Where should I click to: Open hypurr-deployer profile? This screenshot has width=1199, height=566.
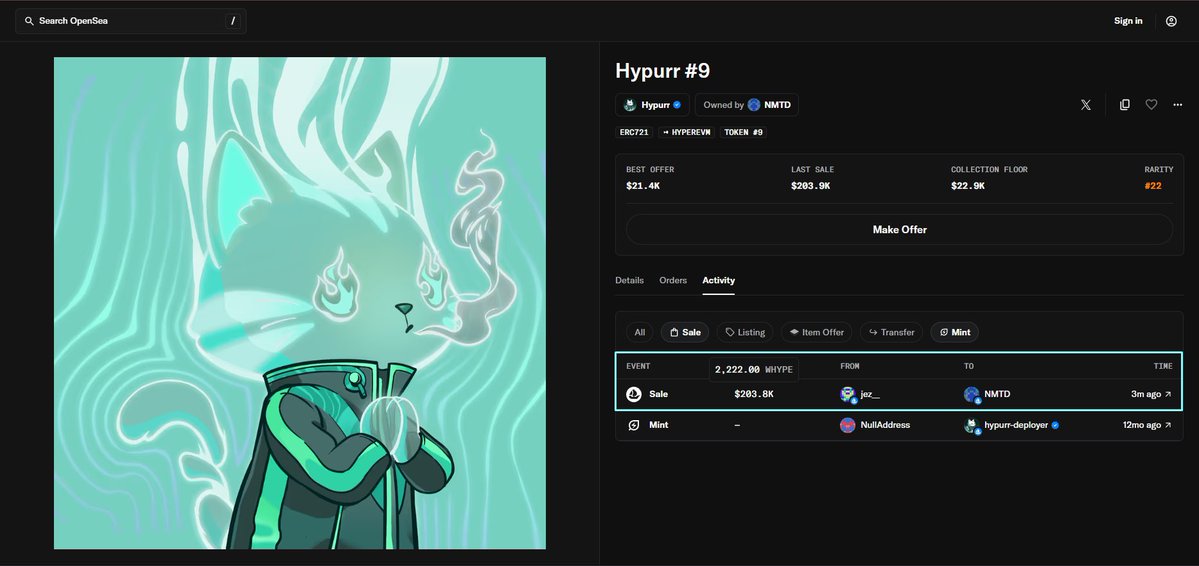pos(1016,424)
